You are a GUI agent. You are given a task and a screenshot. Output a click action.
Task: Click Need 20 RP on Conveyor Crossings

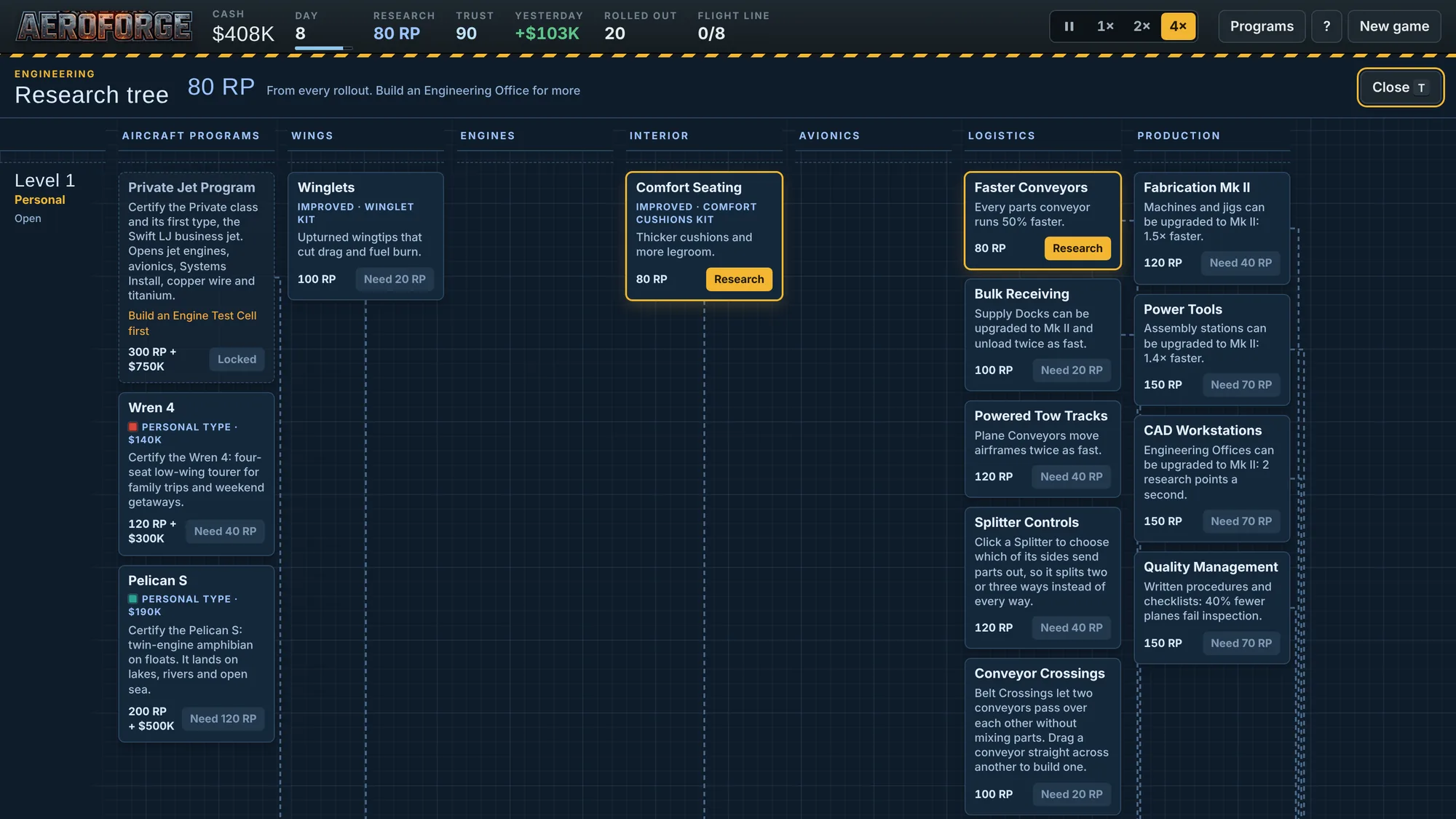coord(1071,794)
